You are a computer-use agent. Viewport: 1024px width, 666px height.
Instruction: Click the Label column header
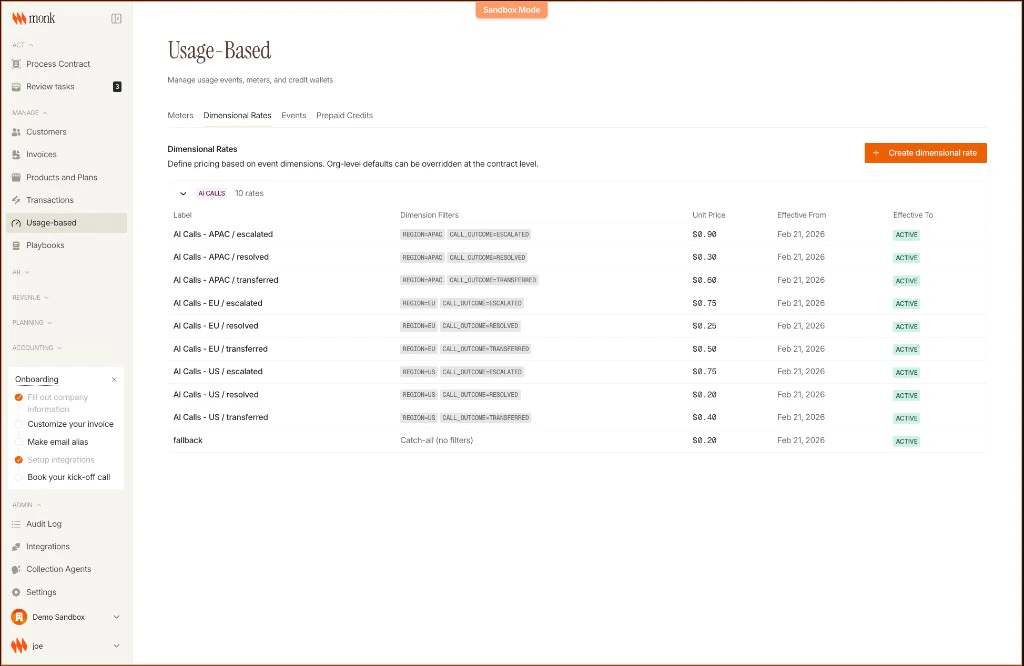182,215
